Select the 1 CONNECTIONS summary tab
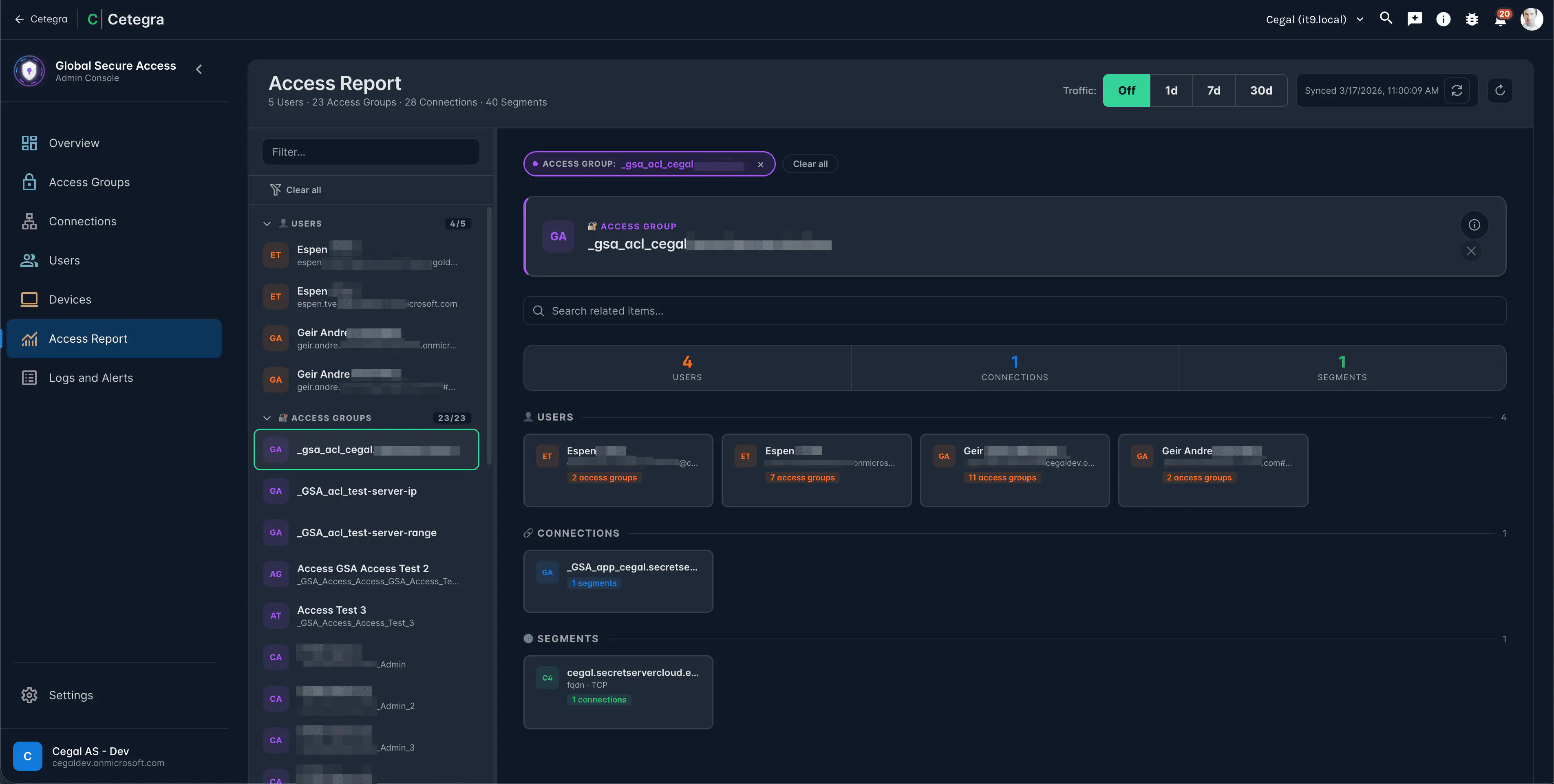Image resolution: width=1554 pixels, height=784 pixels. point(1015,368)
